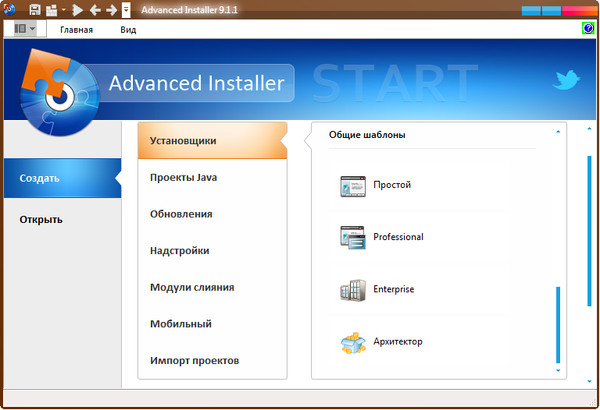The width and height of the screenshot is (600, 410).
Task: Click the Help question mark icon
Action: coord(588,29)
